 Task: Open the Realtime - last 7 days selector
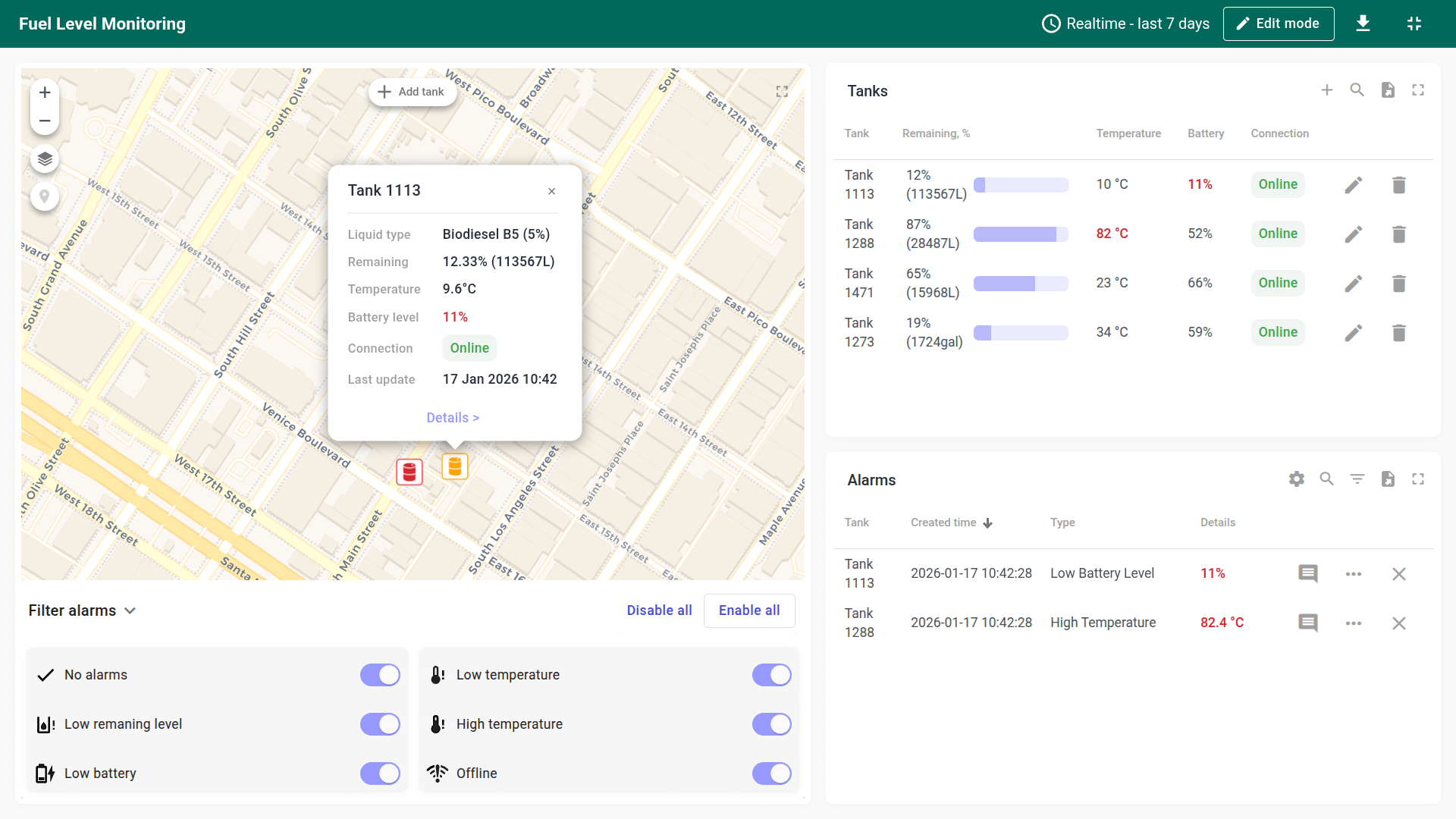click(1125, 24)
